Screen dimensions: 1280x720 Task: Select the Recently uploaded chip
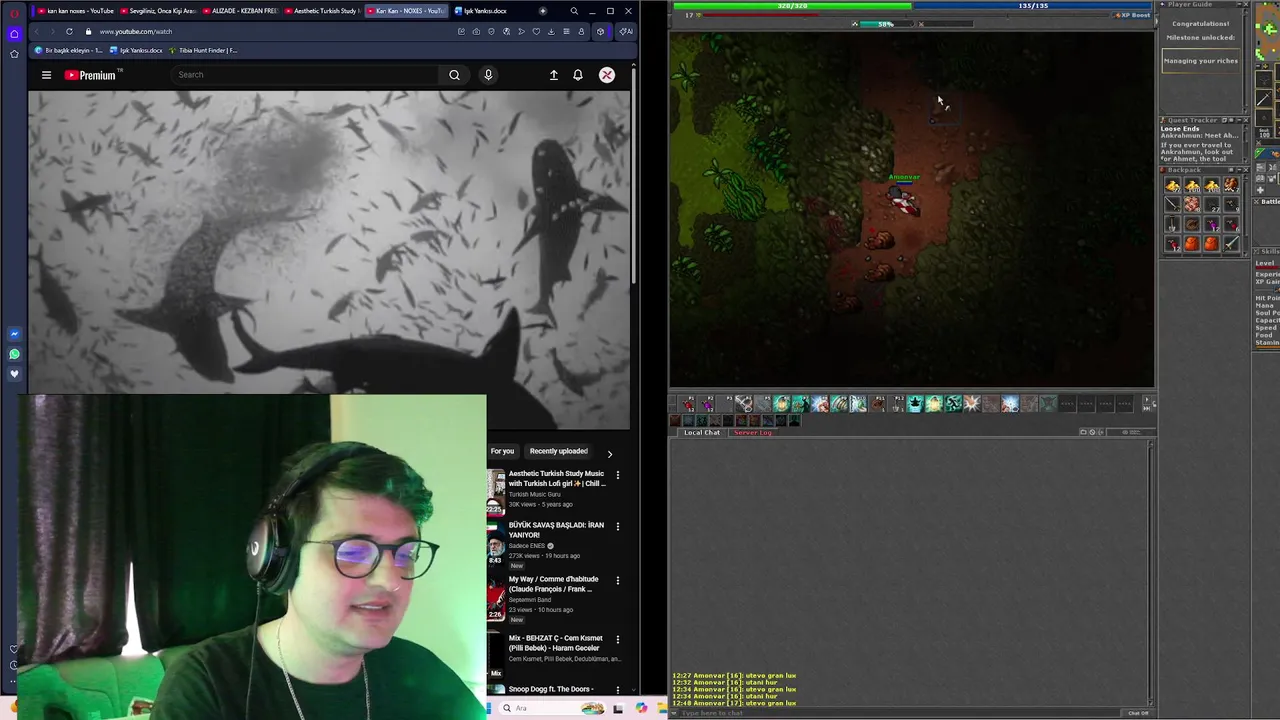559,451
